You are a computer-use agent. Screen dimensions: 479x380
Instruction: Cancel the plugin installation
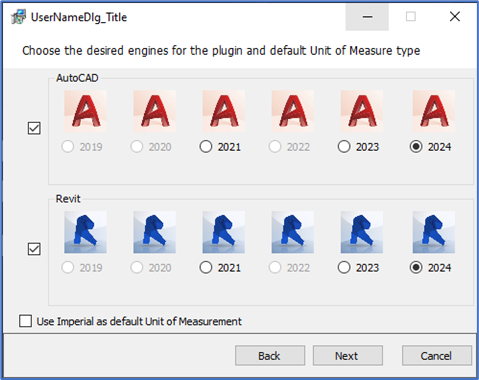click(x=437, y=356)
